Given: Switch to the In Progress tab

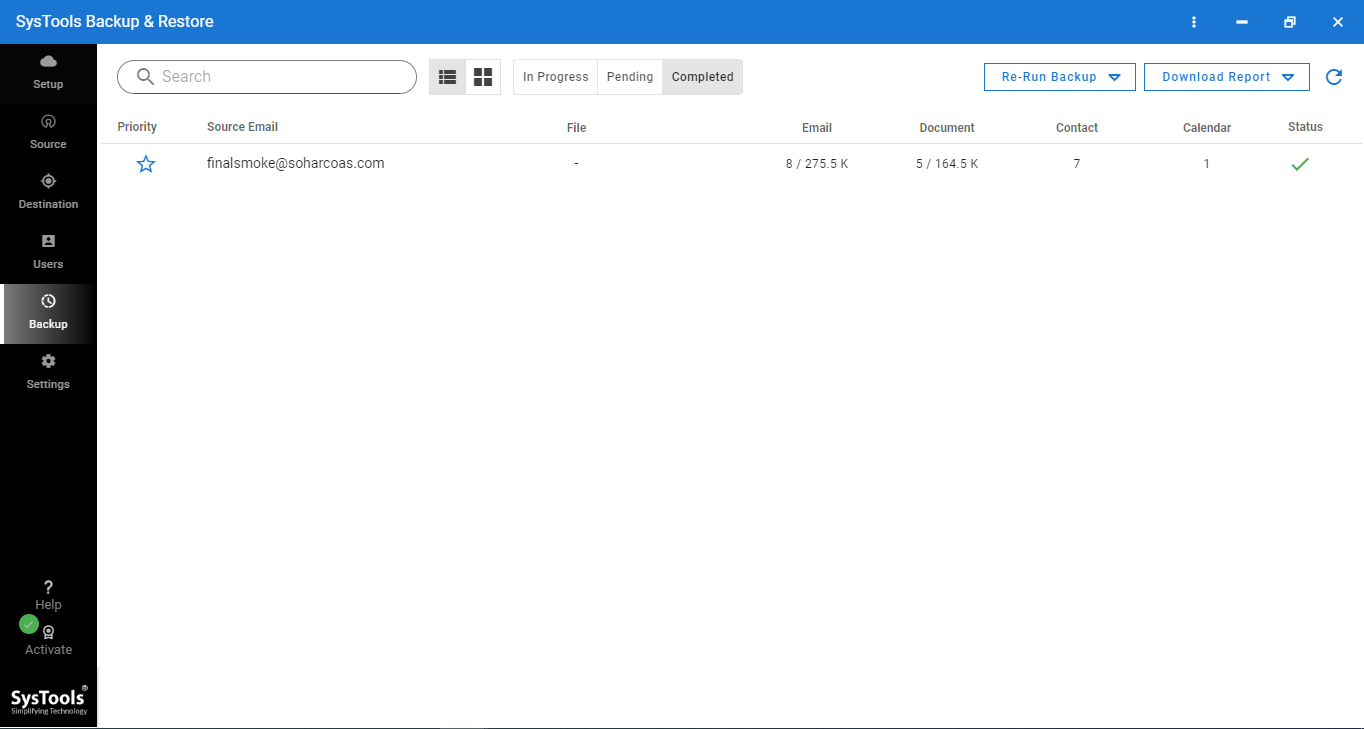Looking at the screenshot, I should pos(555,76).
